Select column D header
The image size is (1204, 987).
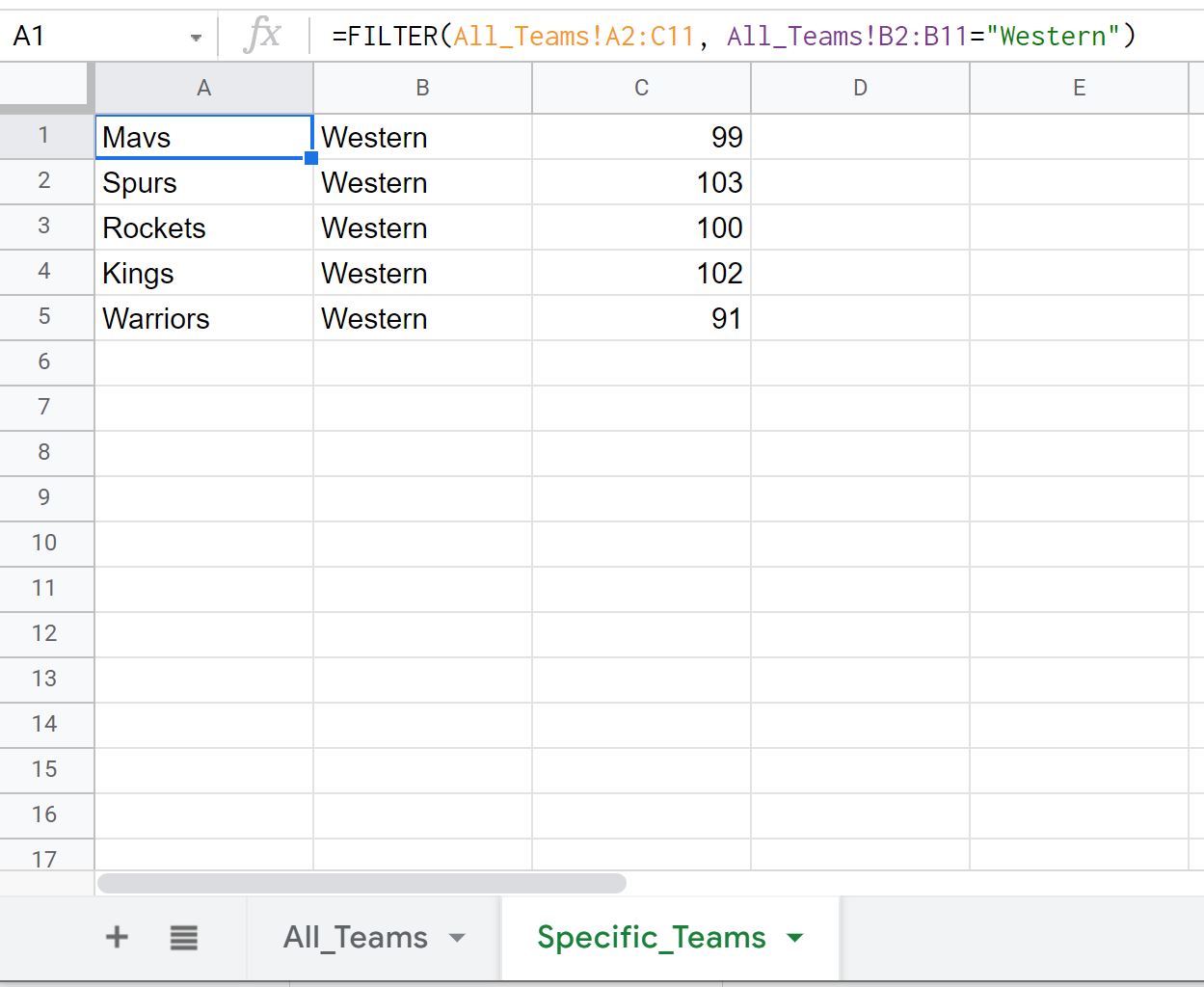tap(860, 88)
